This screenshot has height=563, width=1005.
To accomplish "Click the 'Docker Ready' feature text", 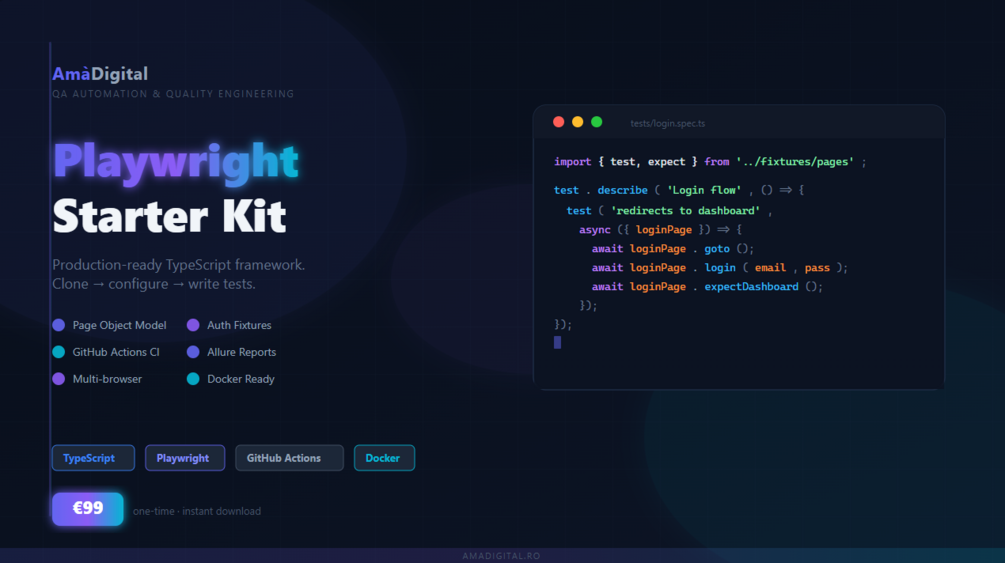I will click(x=240, y=379).
